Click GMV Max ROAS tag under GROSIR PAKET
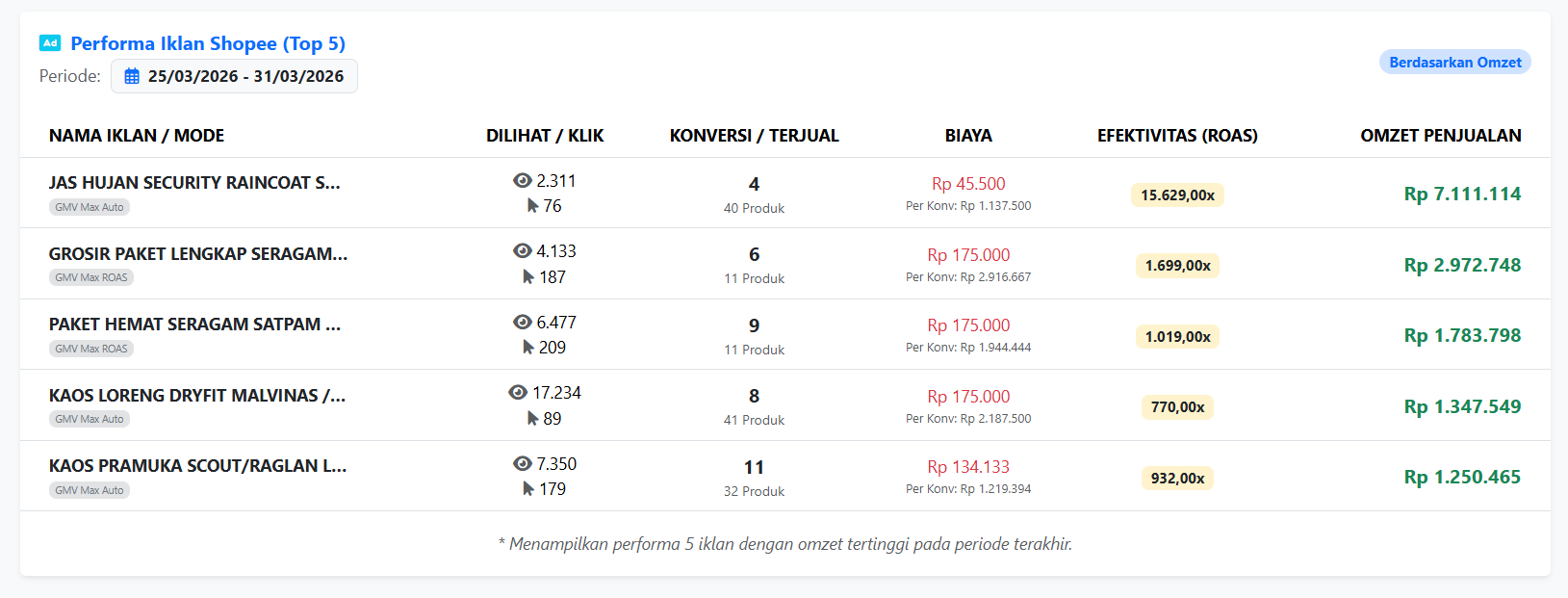The width and height of the screenshot is (1568, 598). [91, 277]
